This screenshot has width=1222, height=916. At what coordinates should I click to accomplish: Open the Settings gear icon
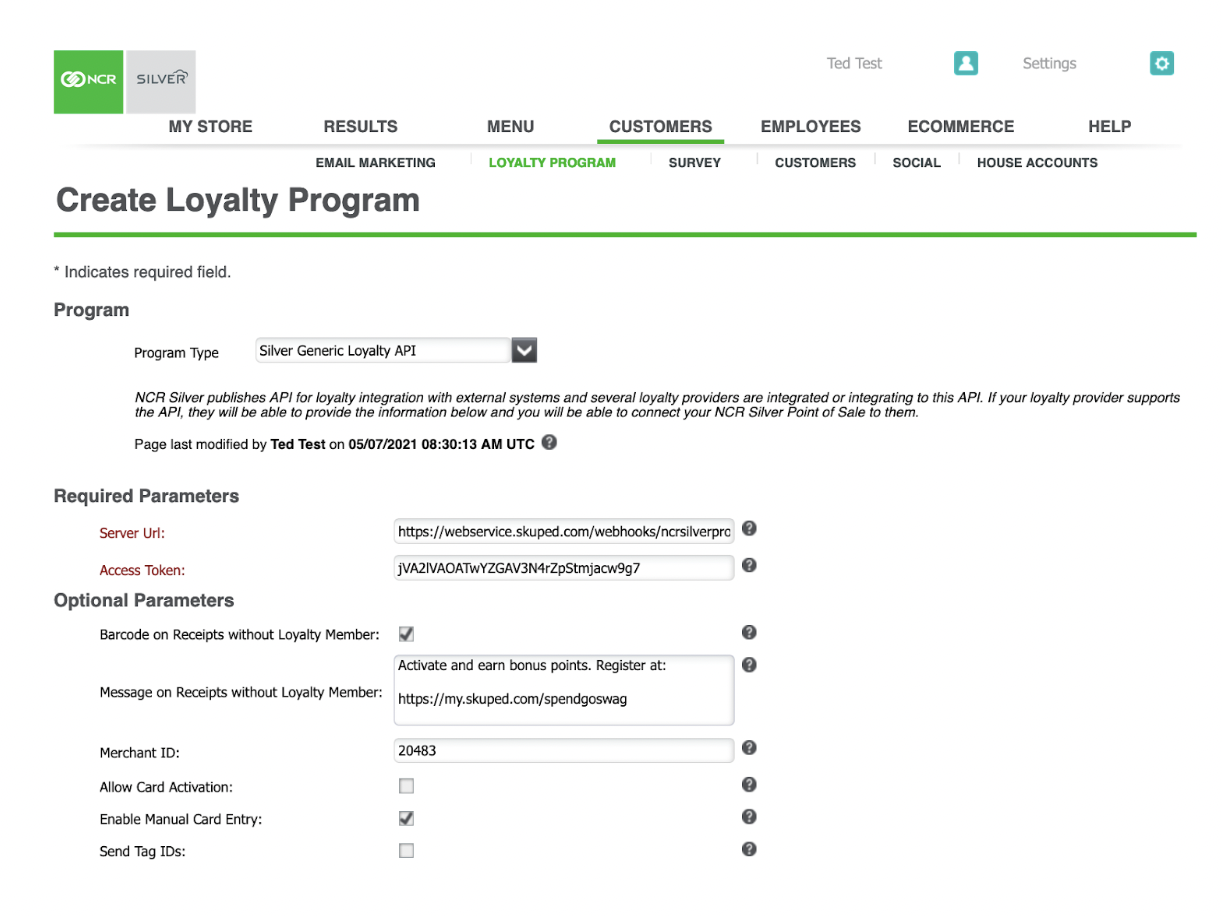(1161, 63)
